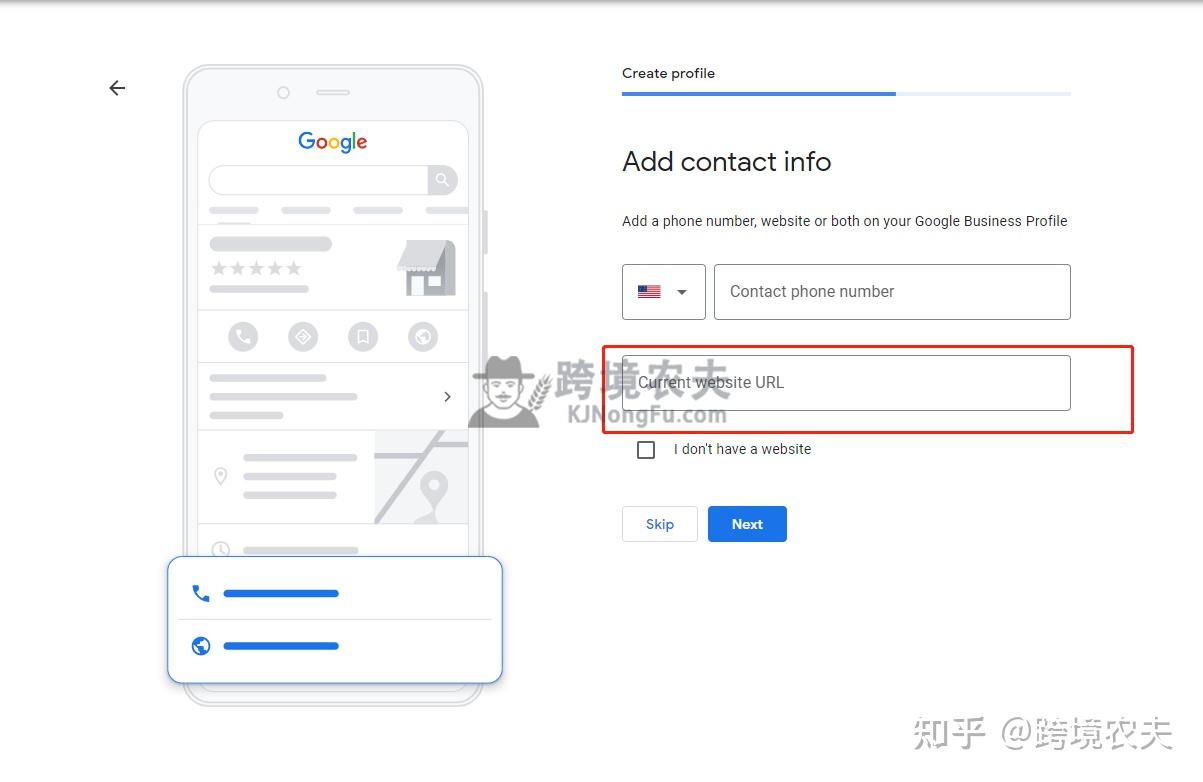Click the US flag in the country selector
1203x782 pixels.
point(649,292)
